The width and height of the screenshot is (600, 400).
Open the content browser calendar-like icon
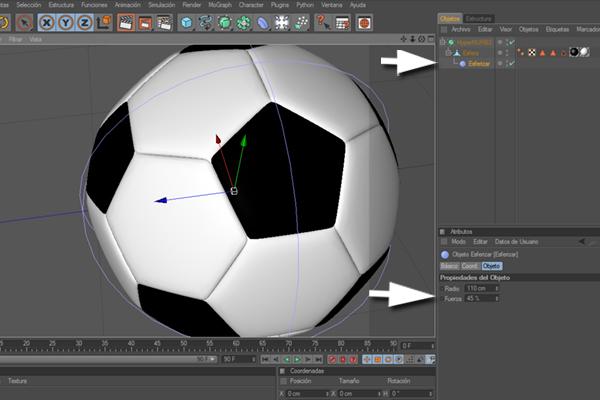[342, 23]
